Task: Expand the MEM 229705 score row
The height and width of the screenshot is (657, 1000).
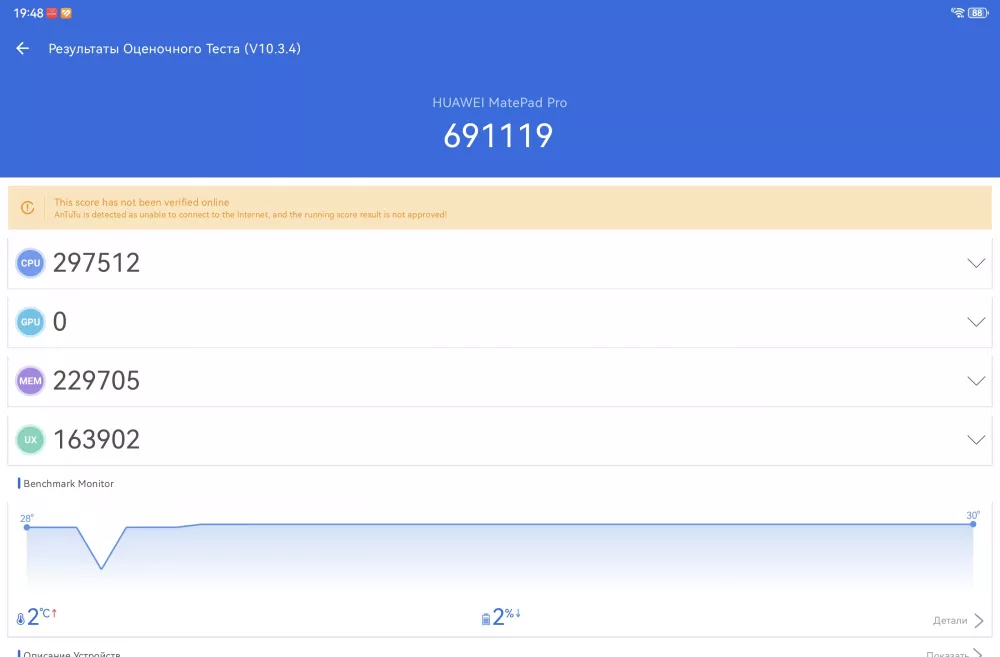Action: 500,381
